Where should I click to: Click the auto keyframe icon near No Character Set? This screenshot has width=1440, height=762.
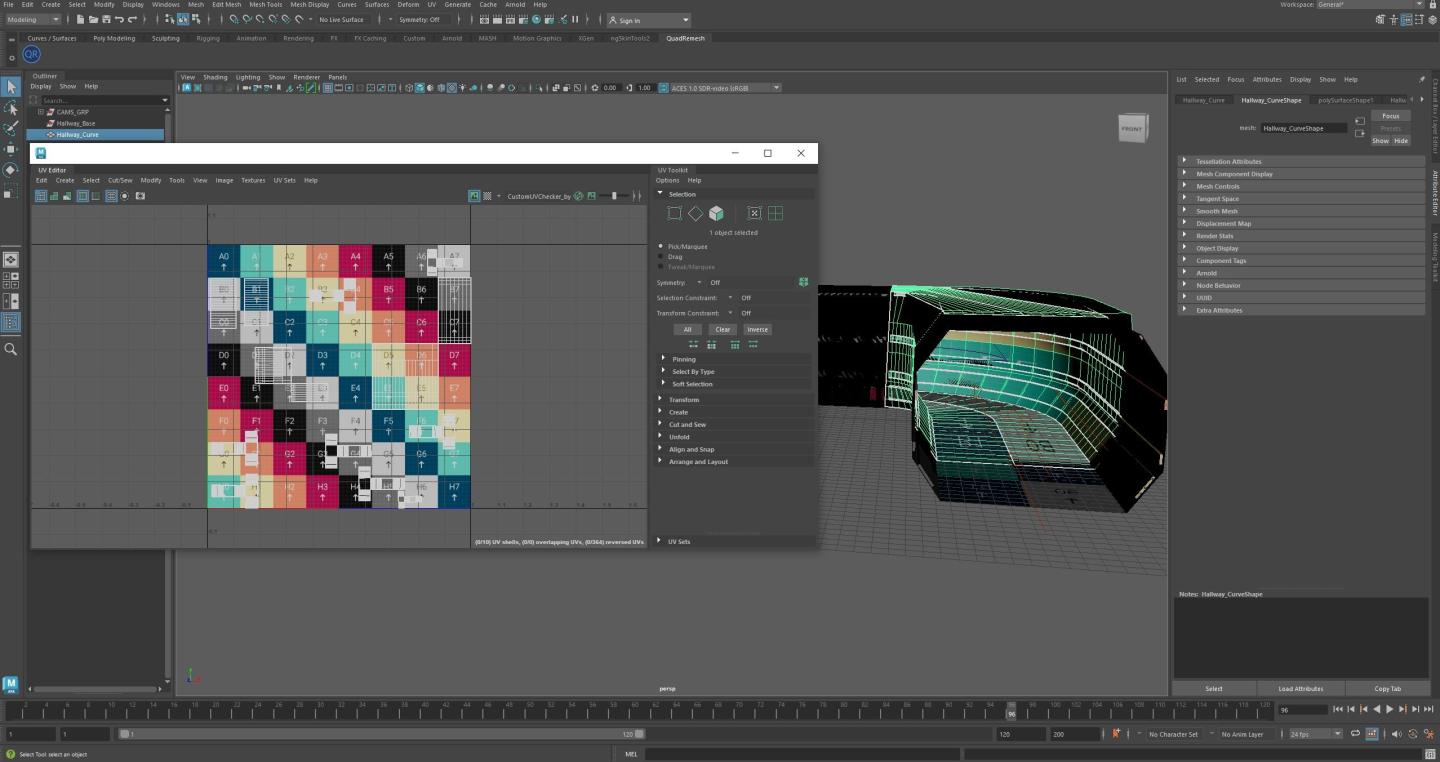[1116, 733]
